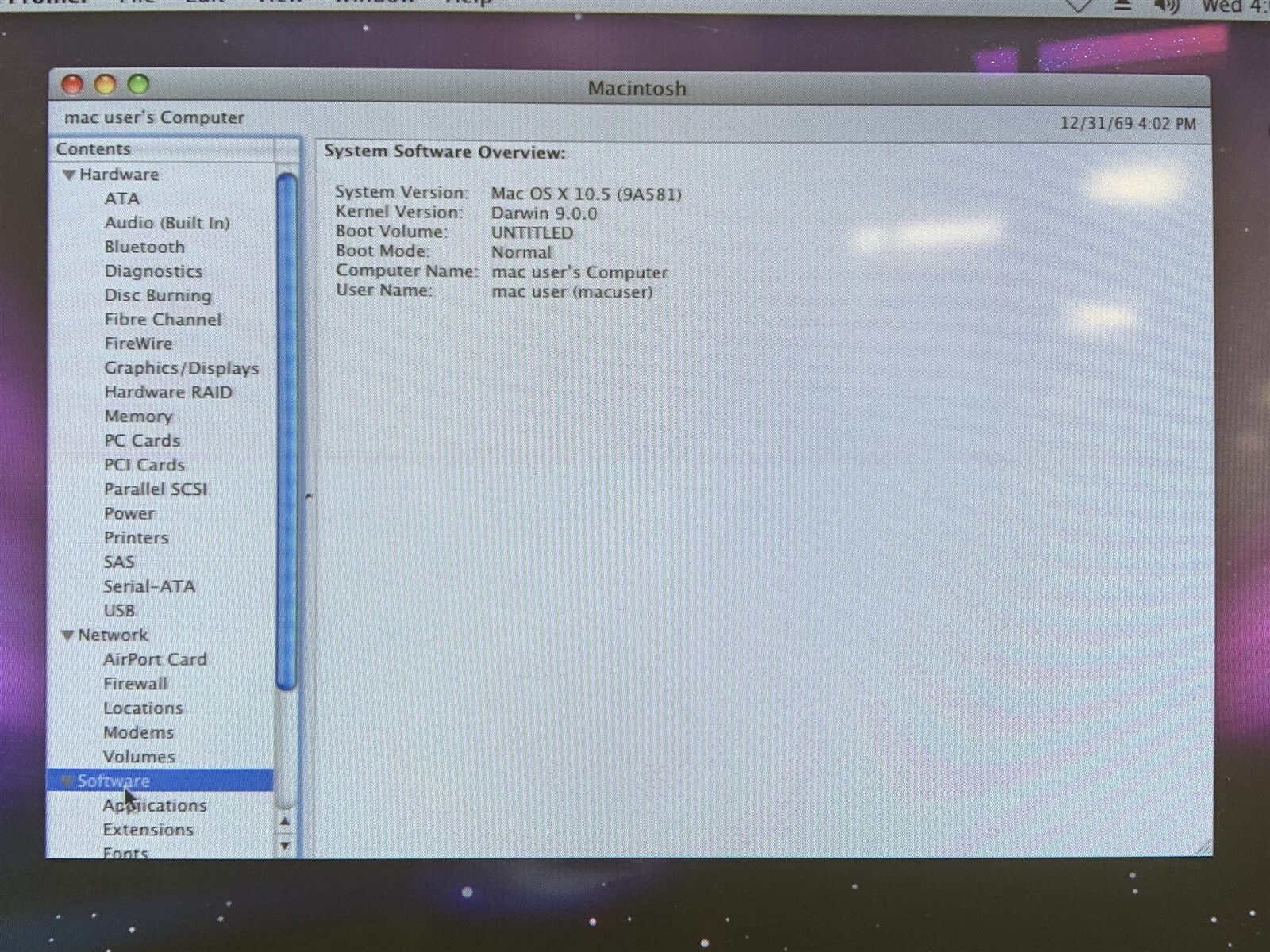
Task: Show USB device information
Action: 119,611
